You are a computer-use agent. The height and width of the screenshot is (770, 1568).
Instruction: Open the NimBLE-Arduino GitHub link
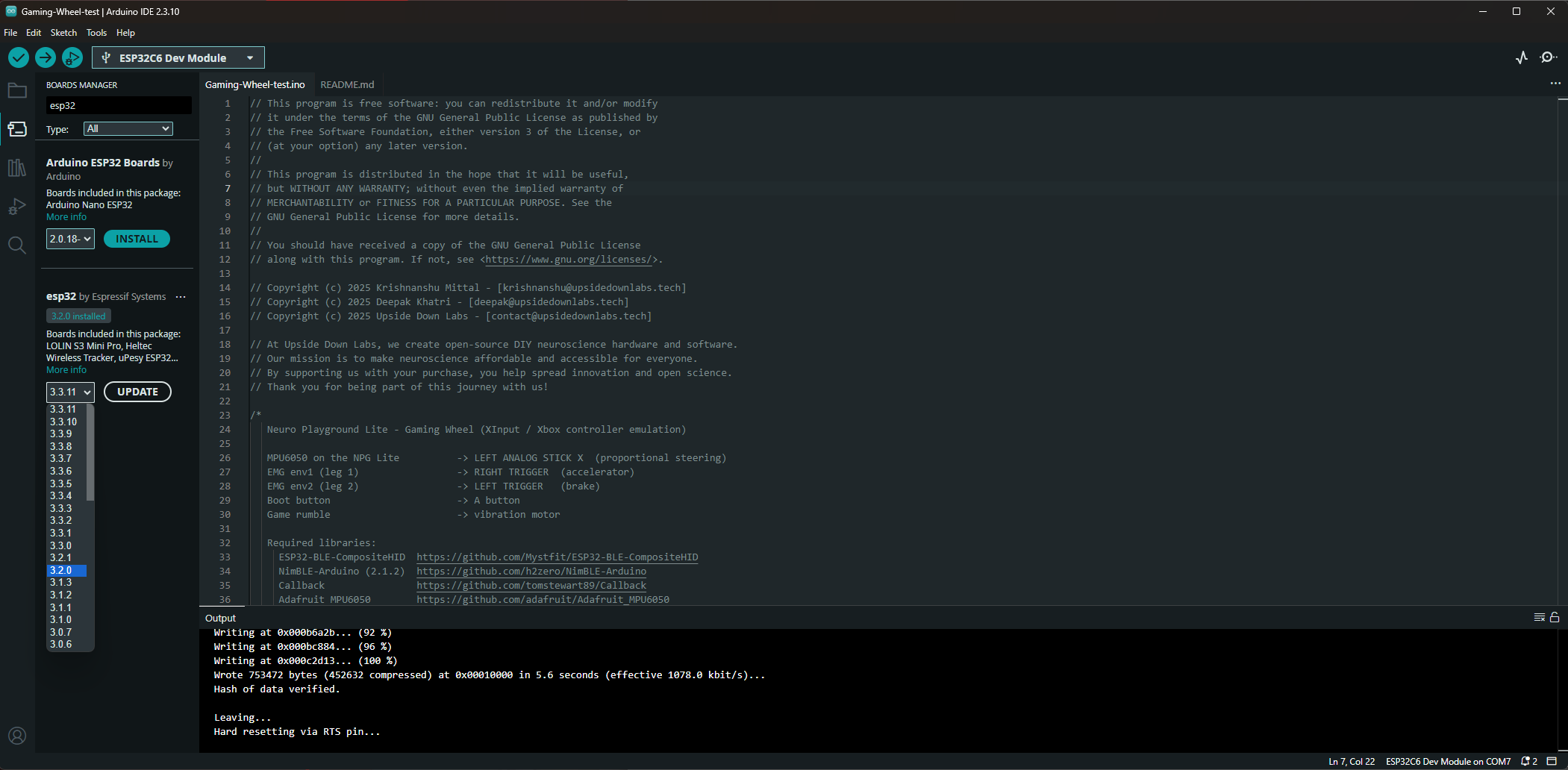531,572
